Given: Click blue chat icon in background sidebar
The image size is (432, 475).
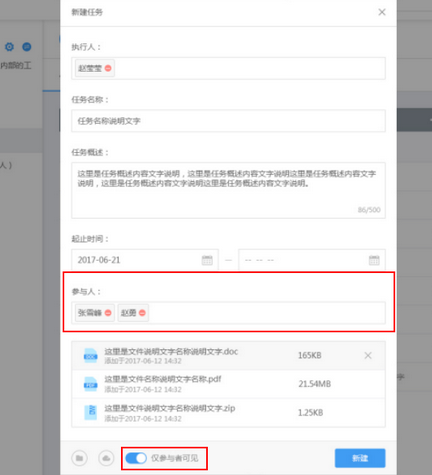Looking at the screenshot, I should [27, 47].
